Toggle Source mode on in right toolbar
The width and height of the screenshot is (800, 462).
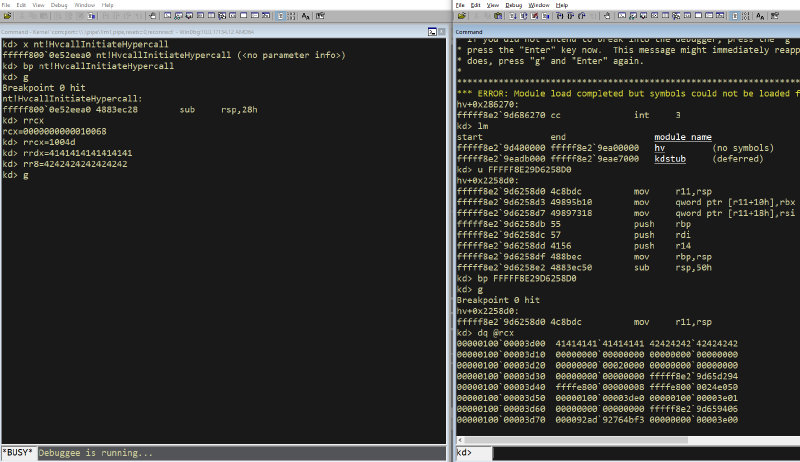pos(734,16)
